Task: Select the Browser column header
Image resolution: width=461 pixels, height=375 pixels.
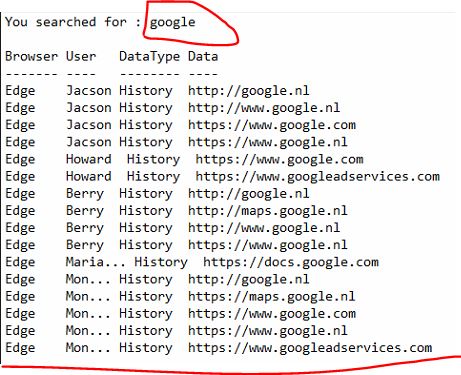Action: (31, 56)
